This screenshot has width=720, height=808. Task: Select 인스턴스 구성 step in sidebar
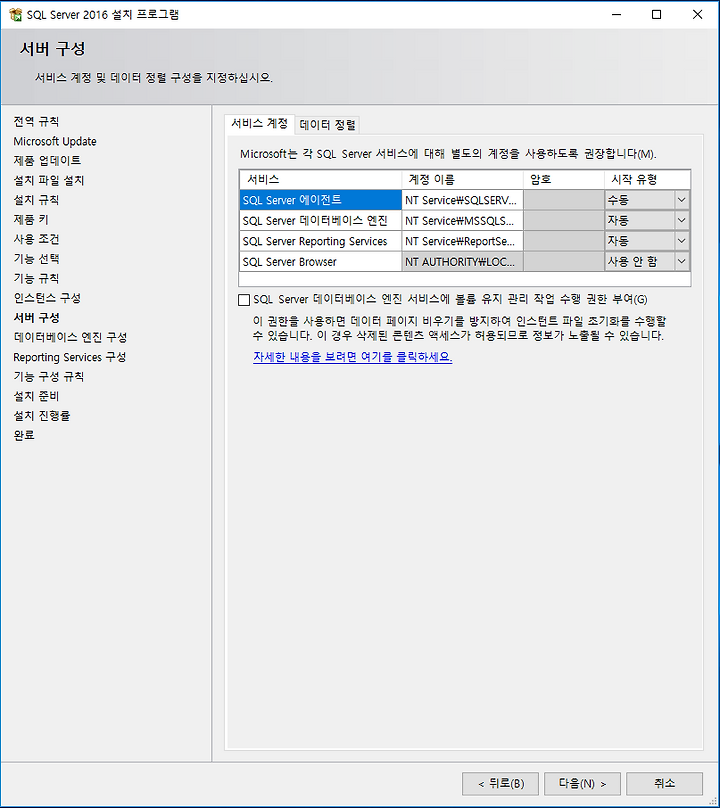47,298
